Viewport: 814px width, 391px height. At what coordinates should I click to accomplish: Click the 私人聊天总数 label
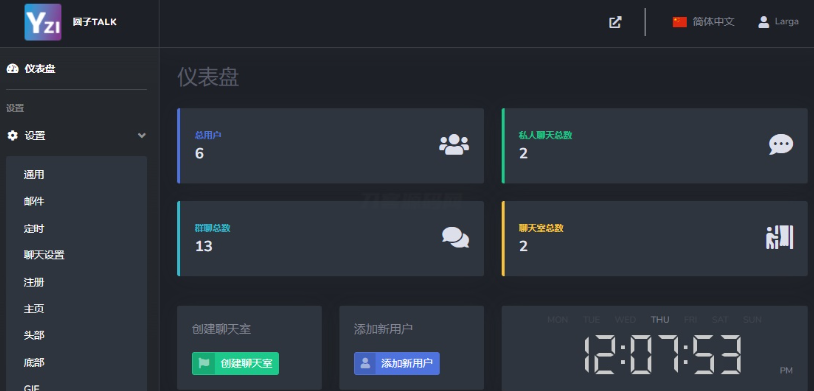546,135
